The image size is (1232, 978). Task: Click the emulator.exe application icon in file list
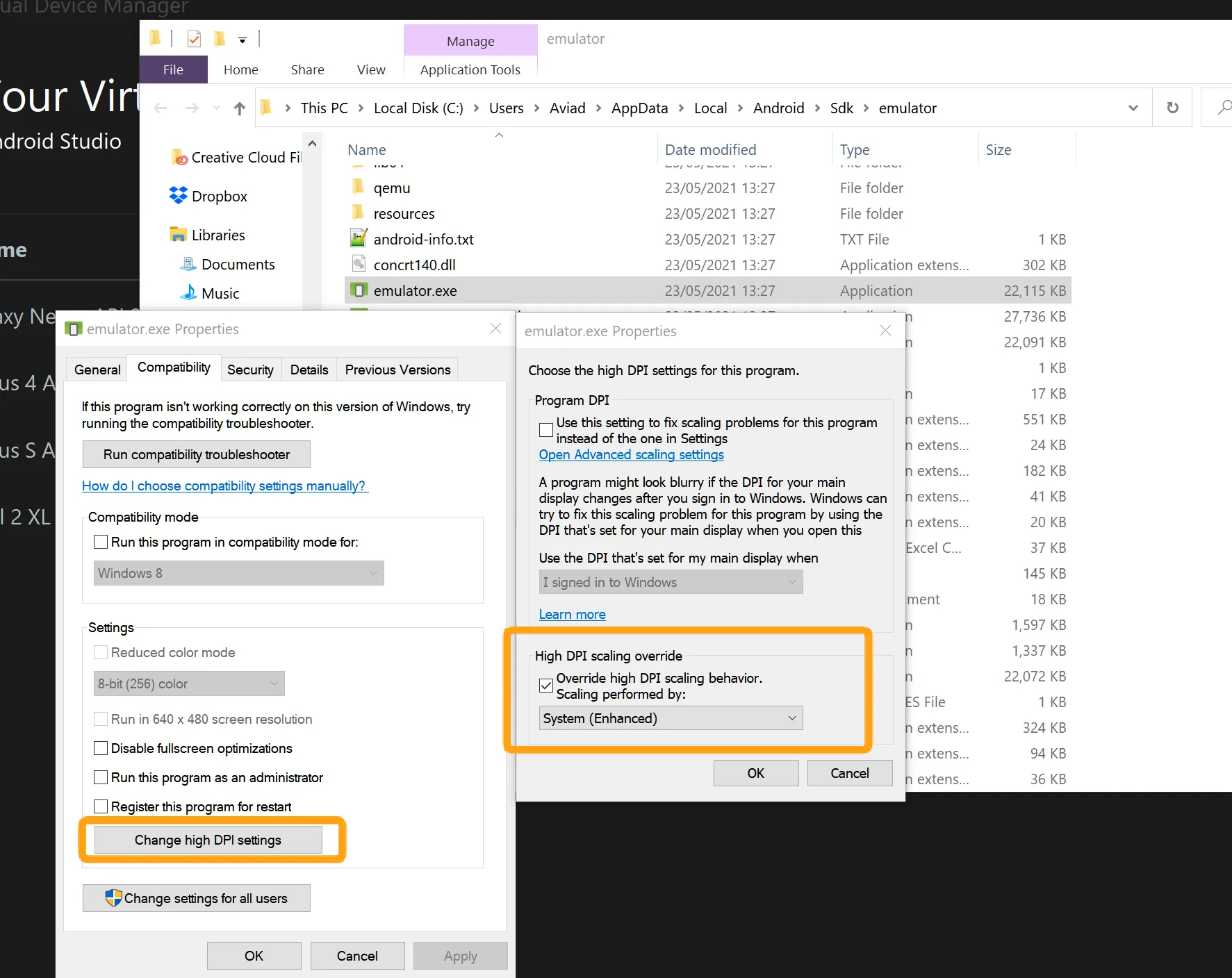pyautogui.click(x=359, y=290)
